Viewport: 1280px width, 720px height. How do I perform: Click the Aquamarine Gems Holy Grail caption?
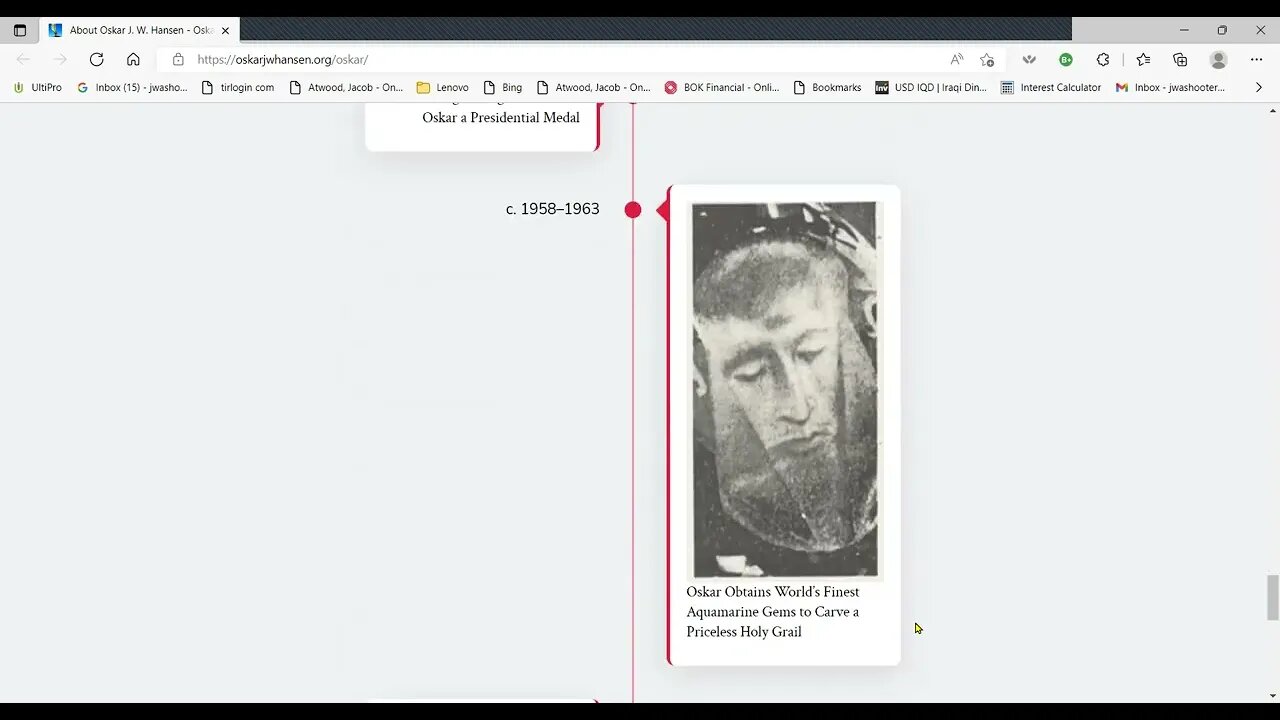[x=772, y=611]
